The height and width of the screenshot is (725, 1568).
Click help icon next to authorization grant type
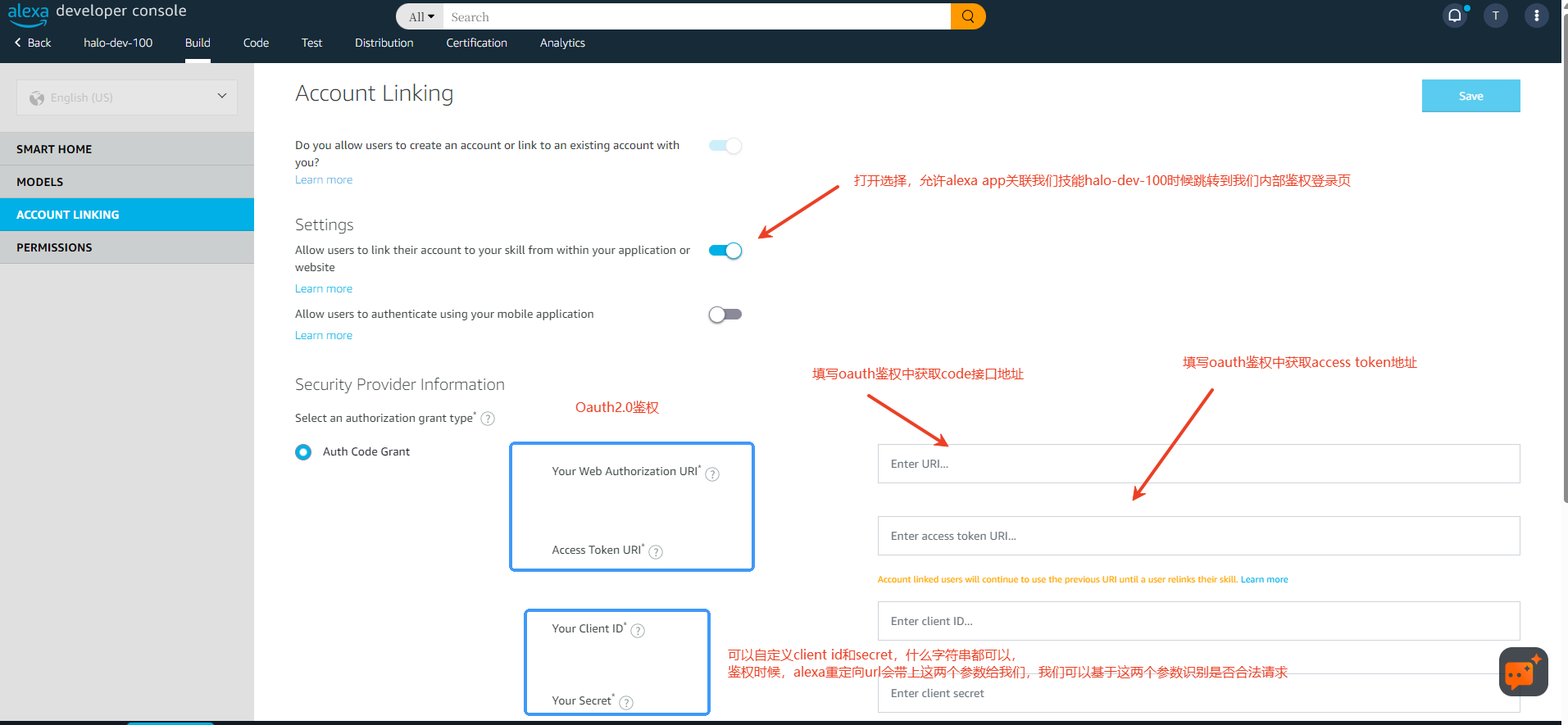488,419
